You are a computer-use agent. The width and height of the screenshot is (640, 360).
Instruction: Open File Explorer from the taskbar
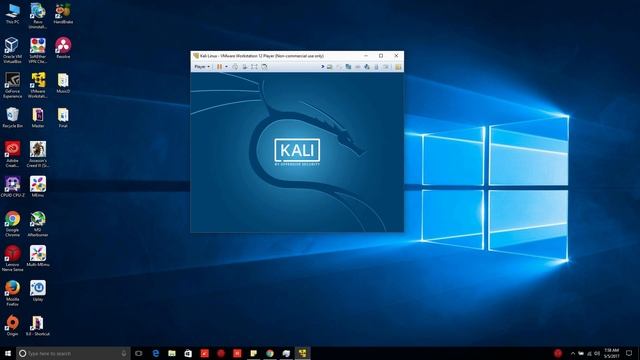coord(172,353)
